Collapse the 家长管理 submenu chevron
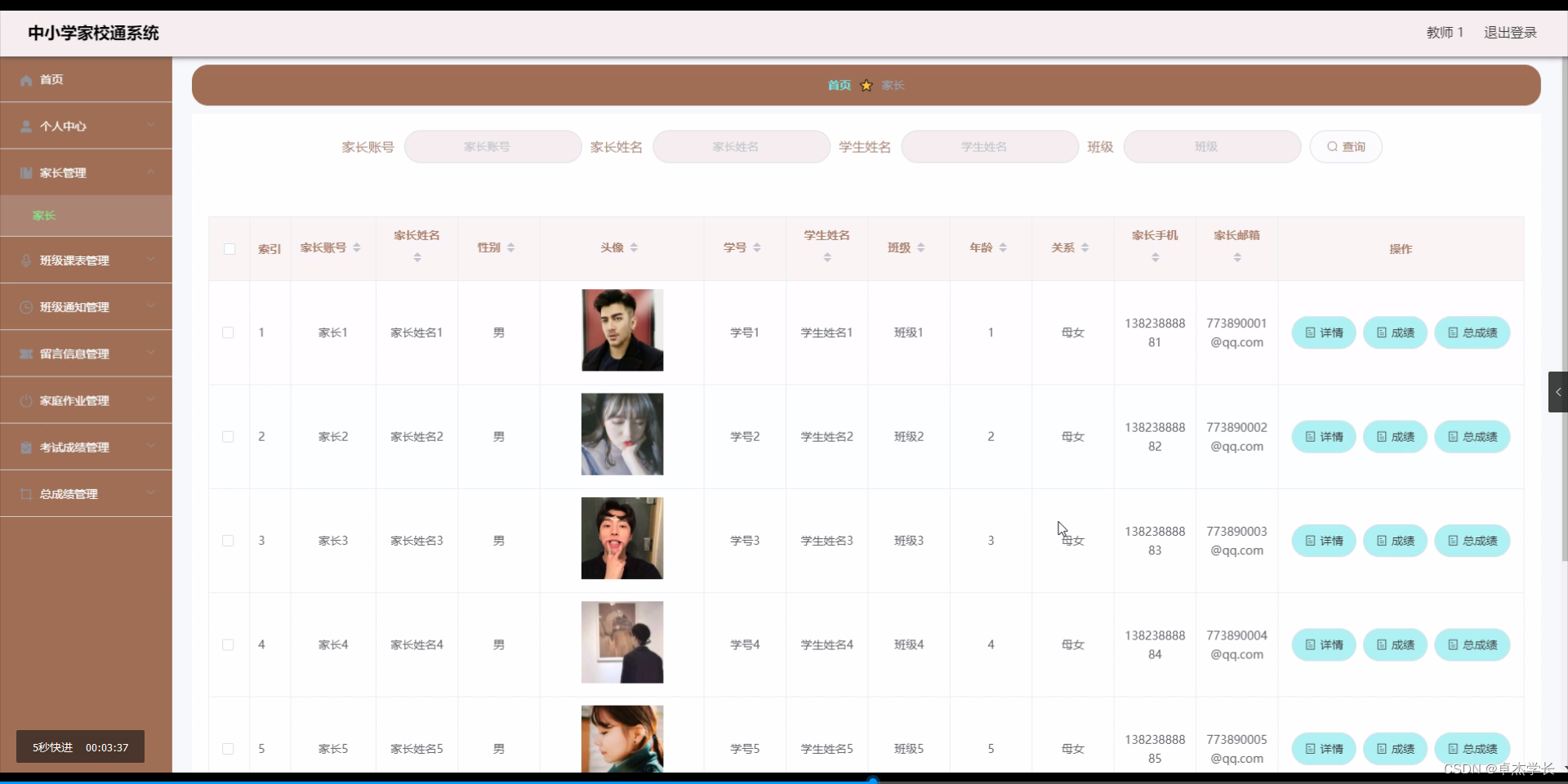 point(151,172)
